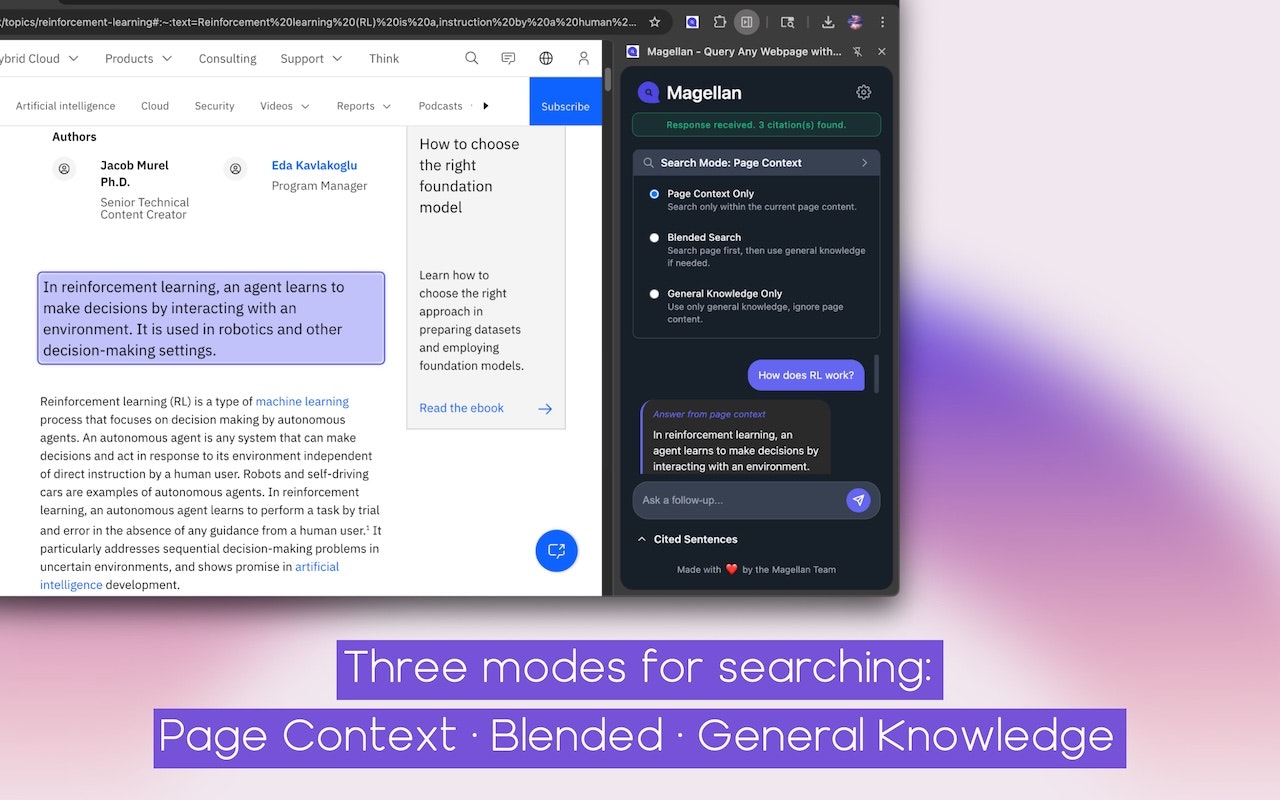Open the Chrome profile avatar

tap(855, 21)
